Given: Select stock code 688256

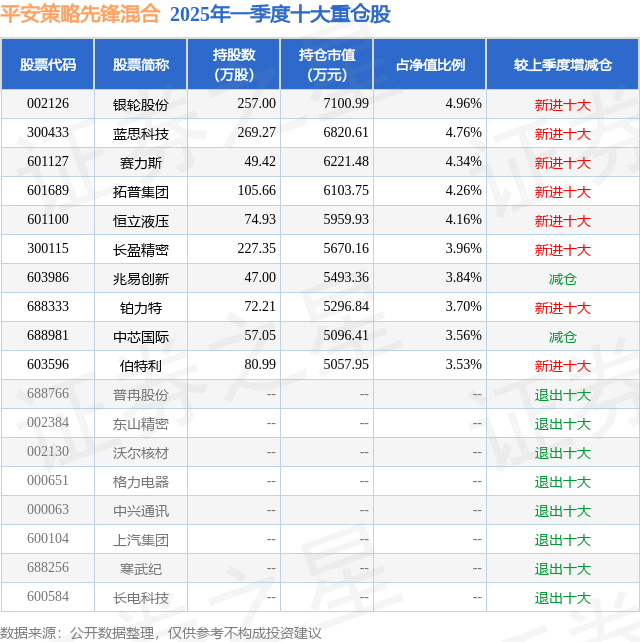Looking at the screenshot, I should (x=48, y=569).
